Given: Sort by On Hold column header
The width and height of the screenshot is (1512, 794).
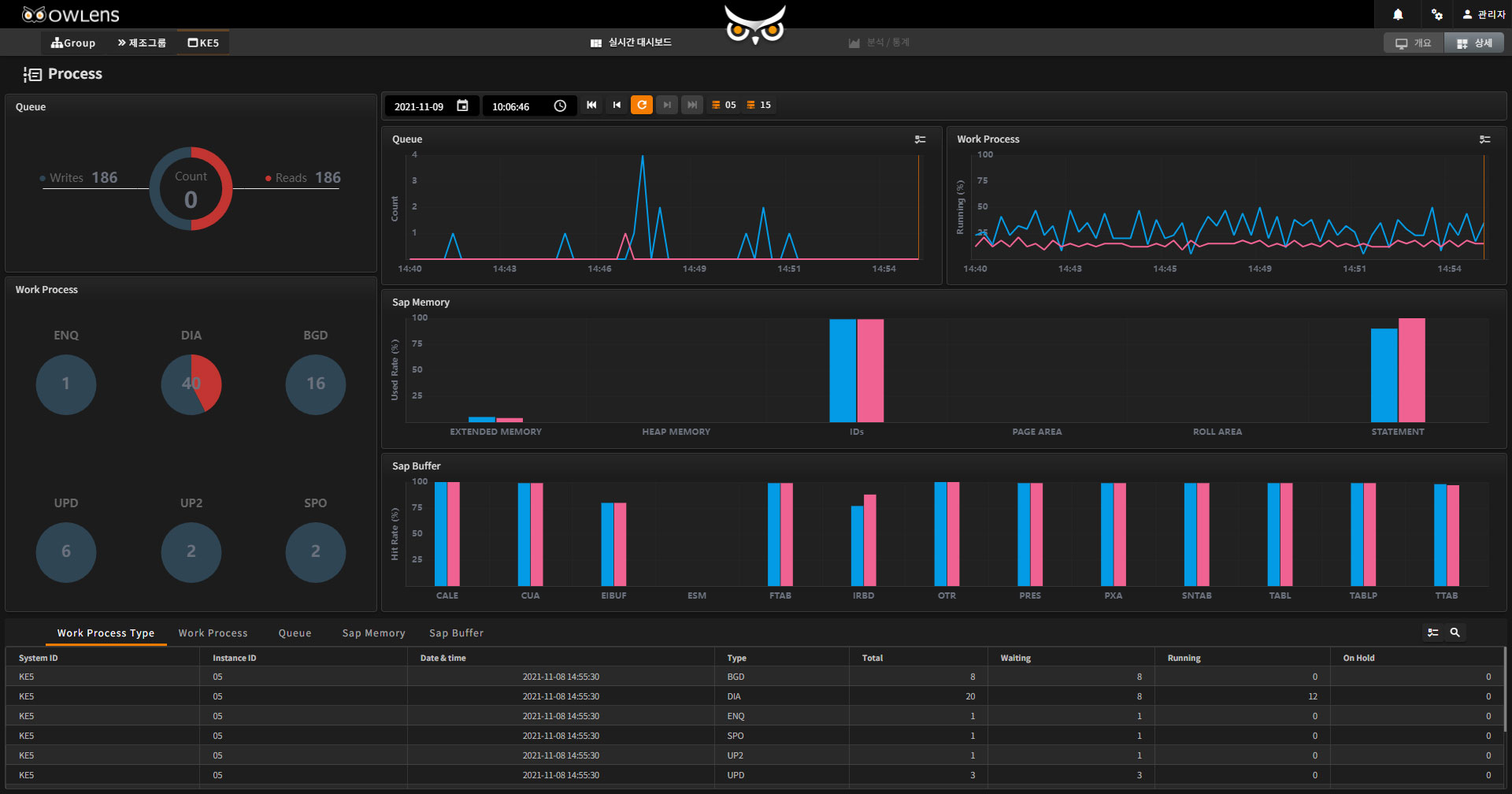Looking at the screenshot, I should 1417,658.
